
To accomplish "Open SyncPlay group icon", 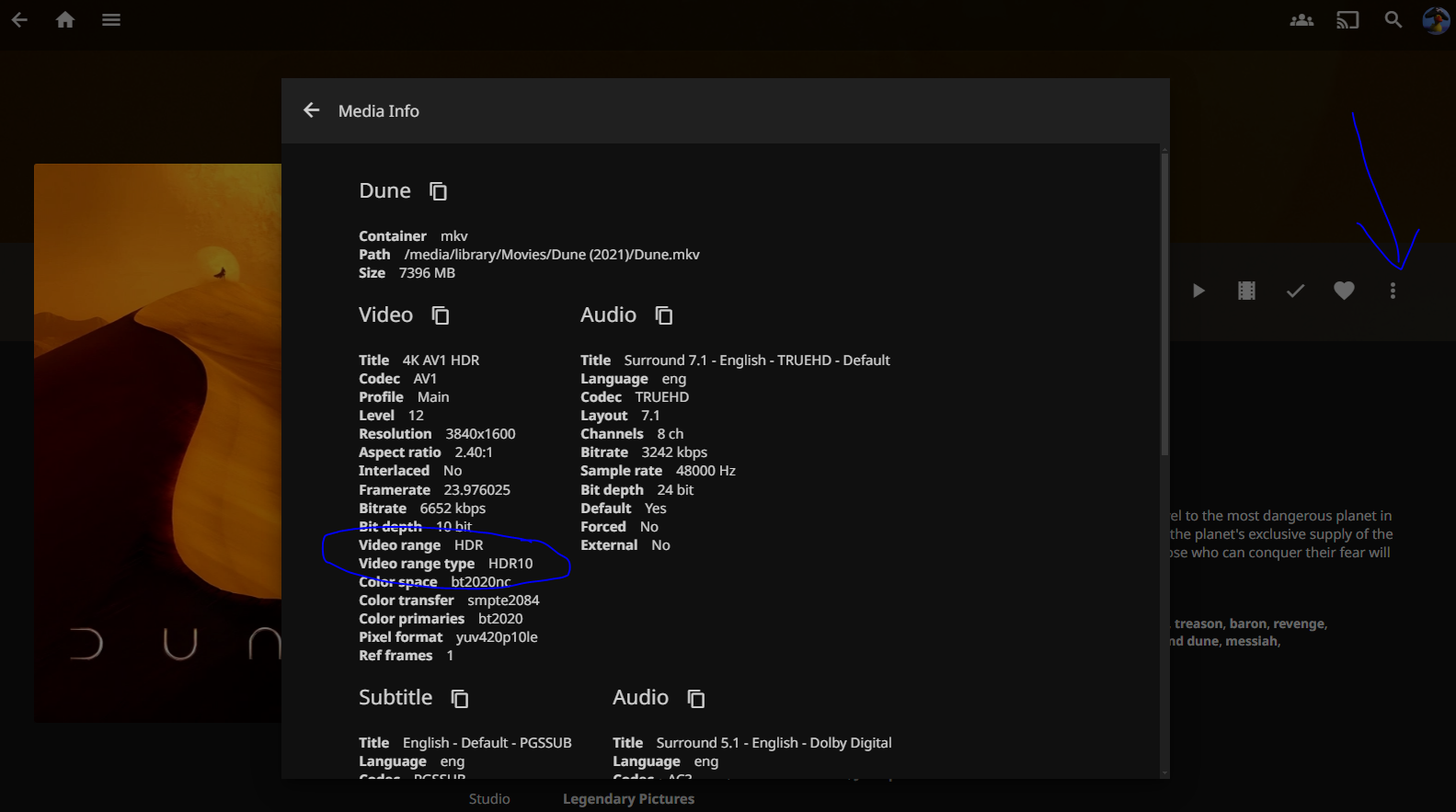I will pyautogui.click(x=1301, y=19).
